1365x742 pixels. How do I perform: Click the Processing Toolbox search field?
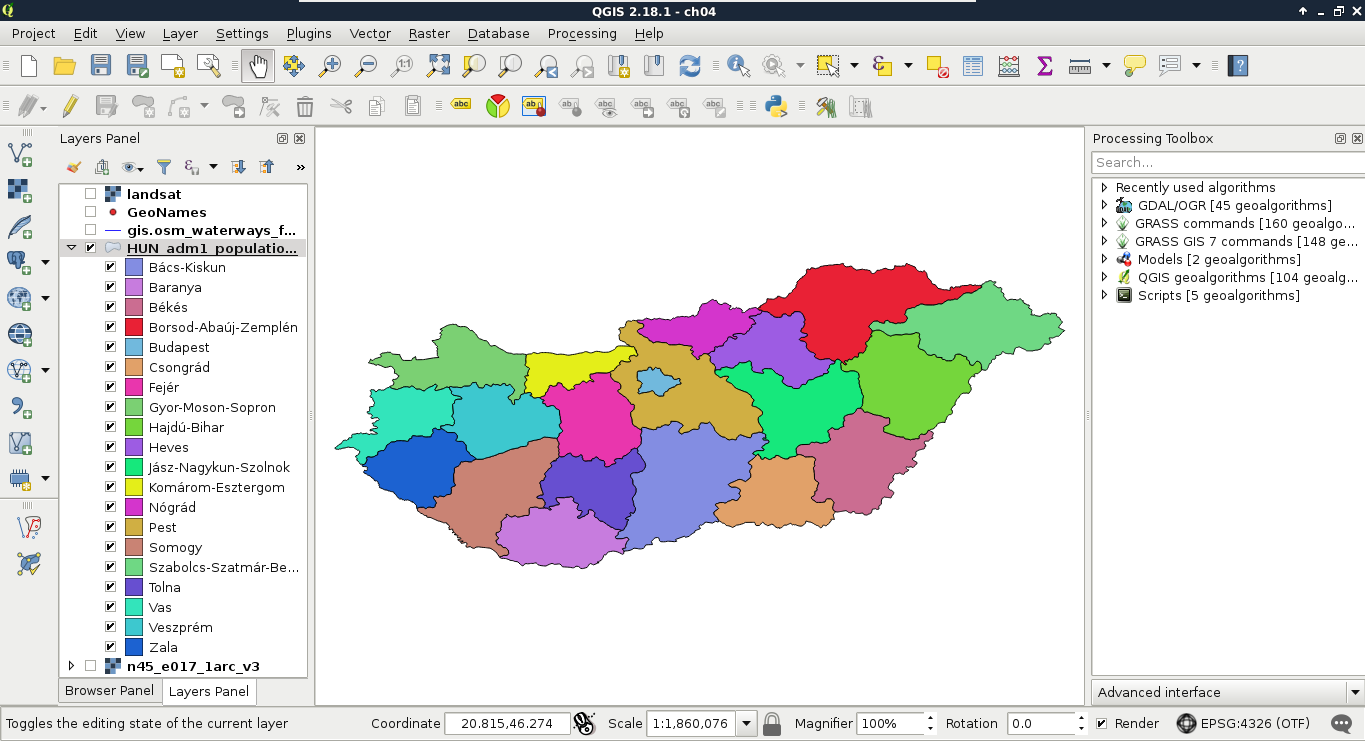coord(1225,162)
